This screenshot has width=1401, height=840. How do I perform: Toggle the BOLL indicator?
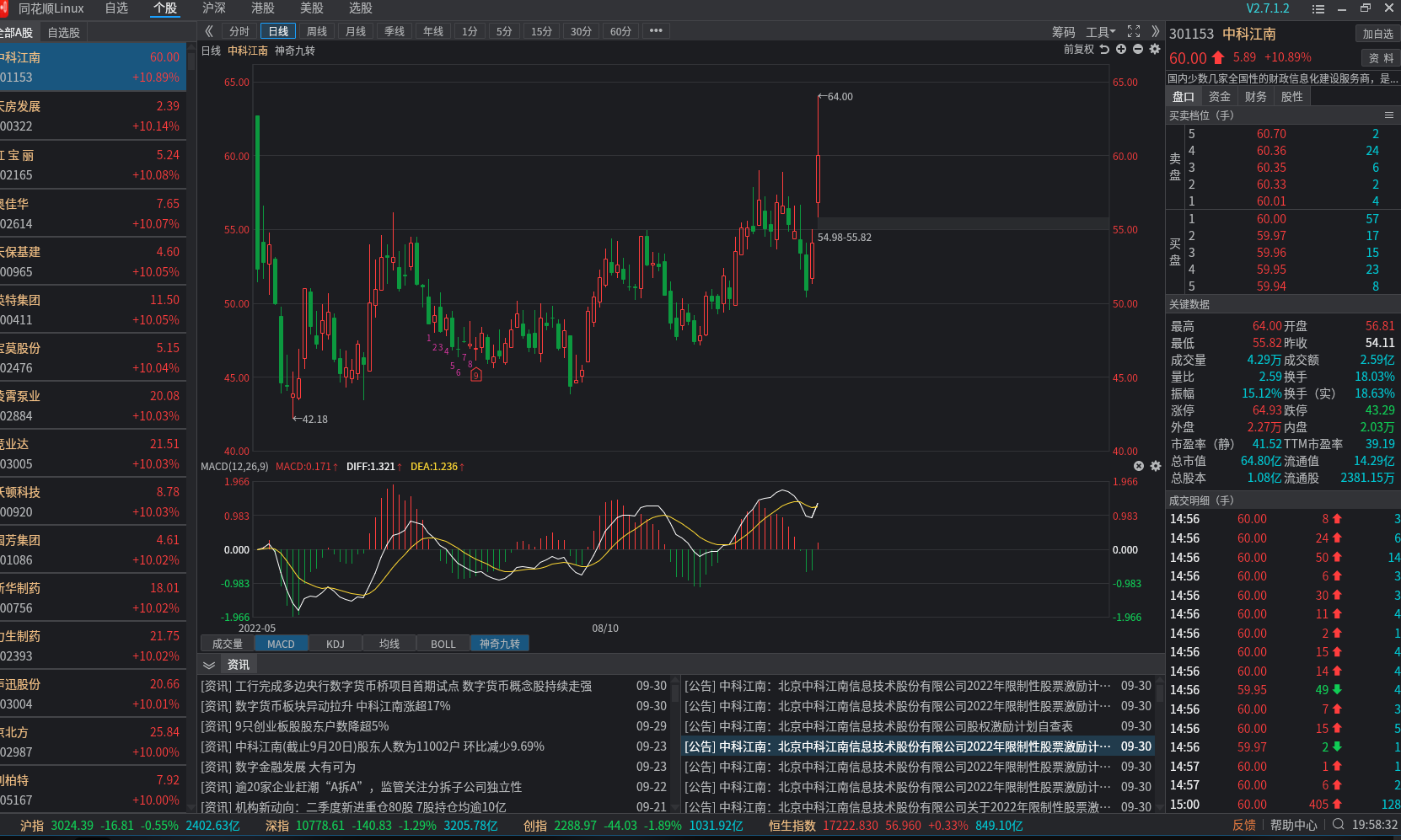[x=443, y=644]
